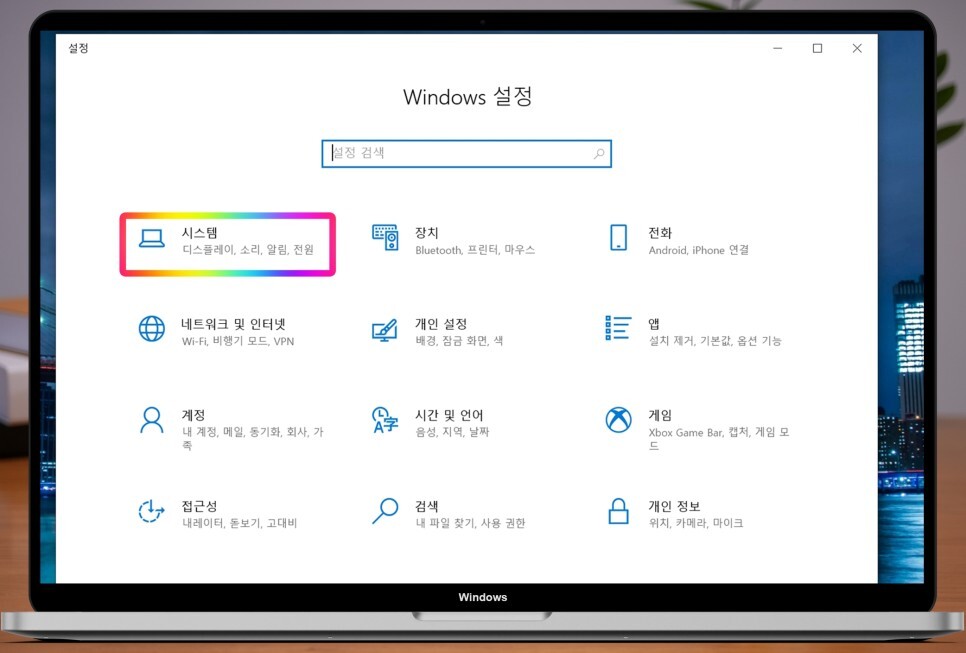Click the 설정 window title text

(78, 48)
